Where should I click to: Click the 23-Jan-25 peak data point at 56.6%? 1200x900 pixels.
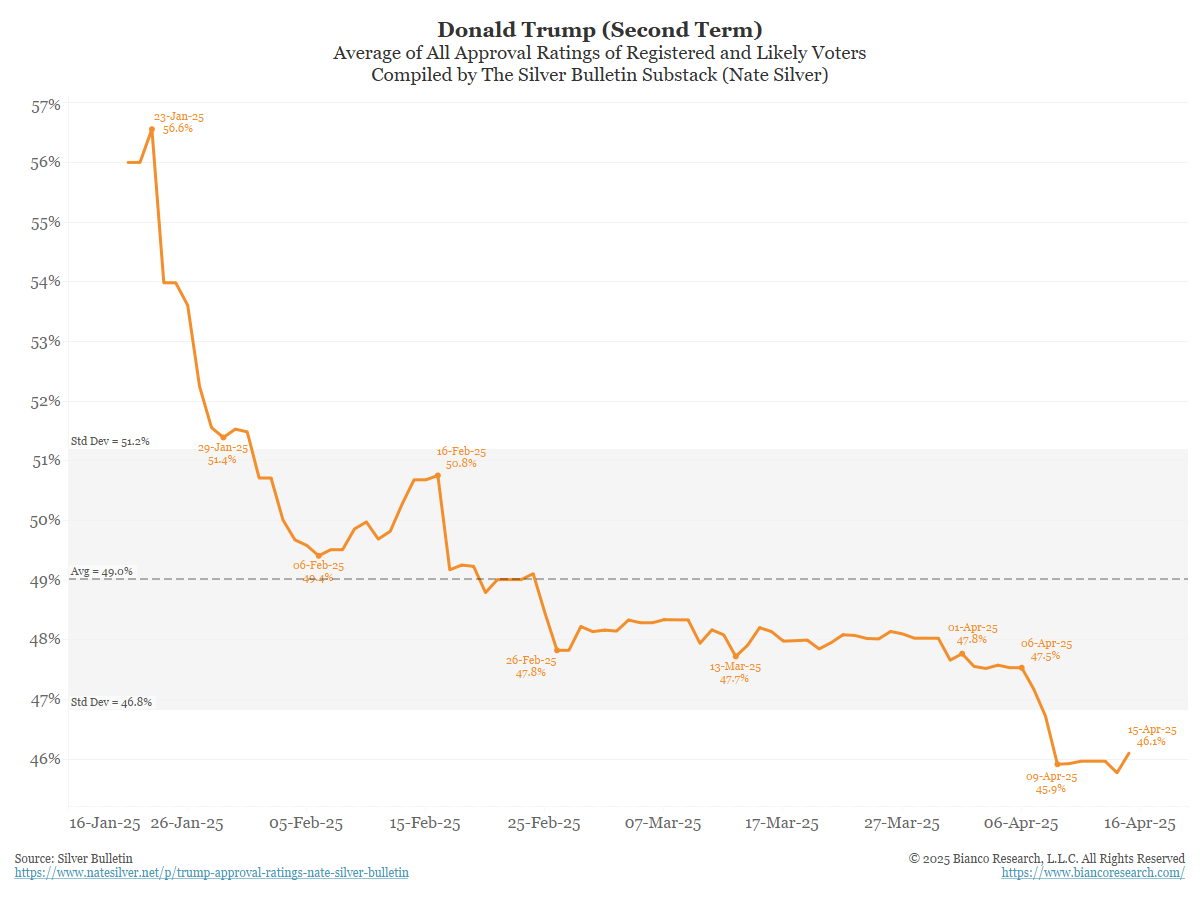152,129
